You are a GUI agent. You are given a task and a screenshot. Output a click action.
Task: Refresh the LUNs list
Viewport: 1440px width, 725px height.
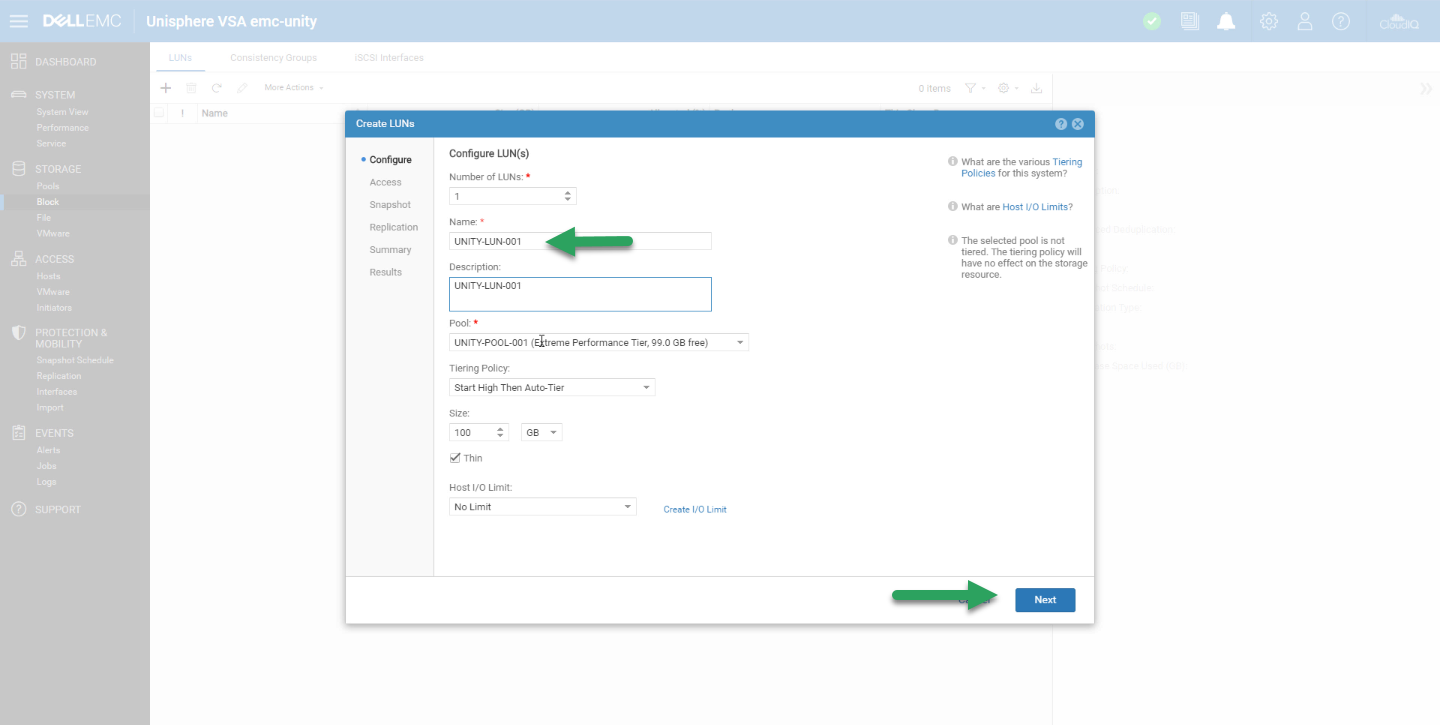(x=216, y=88)
